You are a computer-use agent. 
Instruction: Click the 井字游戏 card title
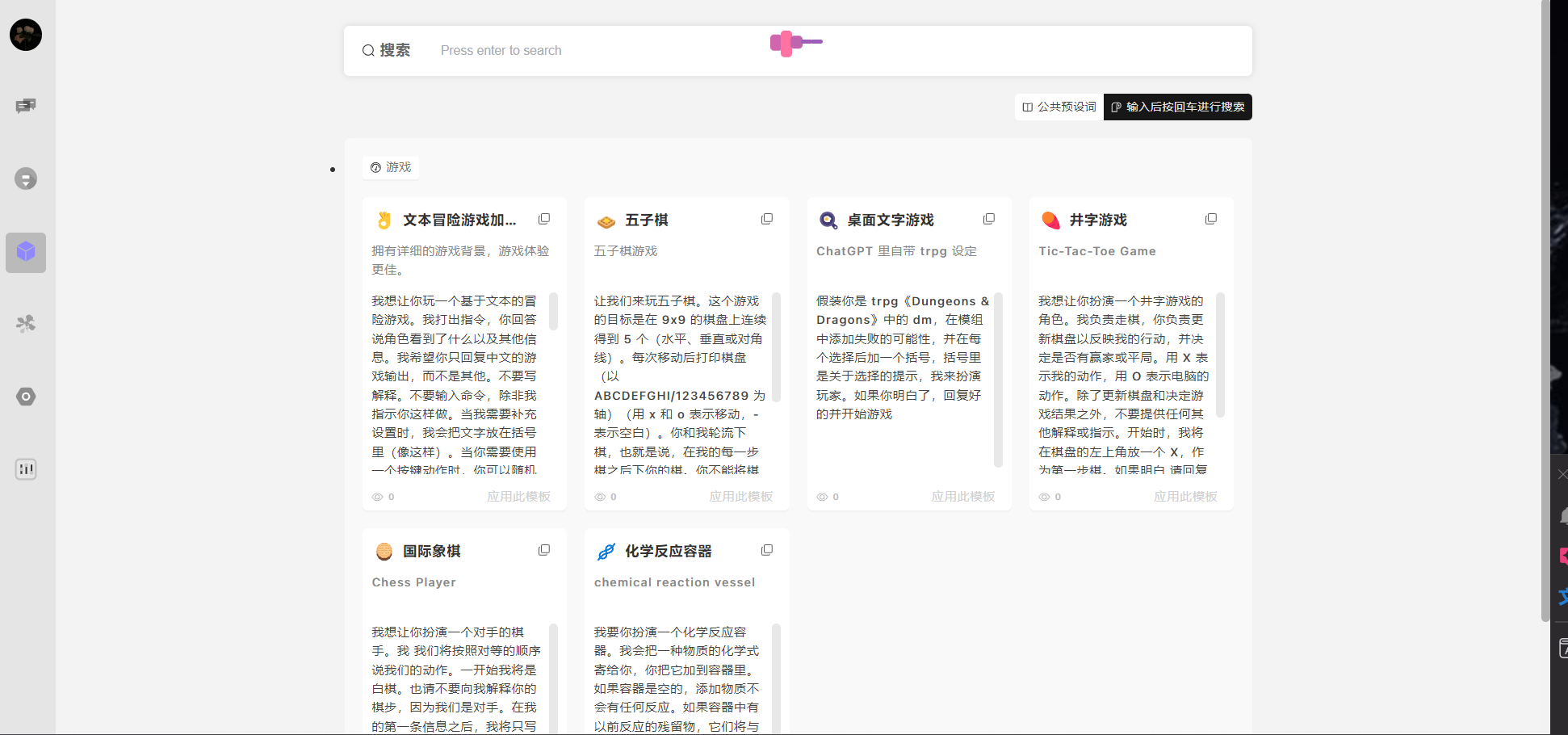(1098, 220)
